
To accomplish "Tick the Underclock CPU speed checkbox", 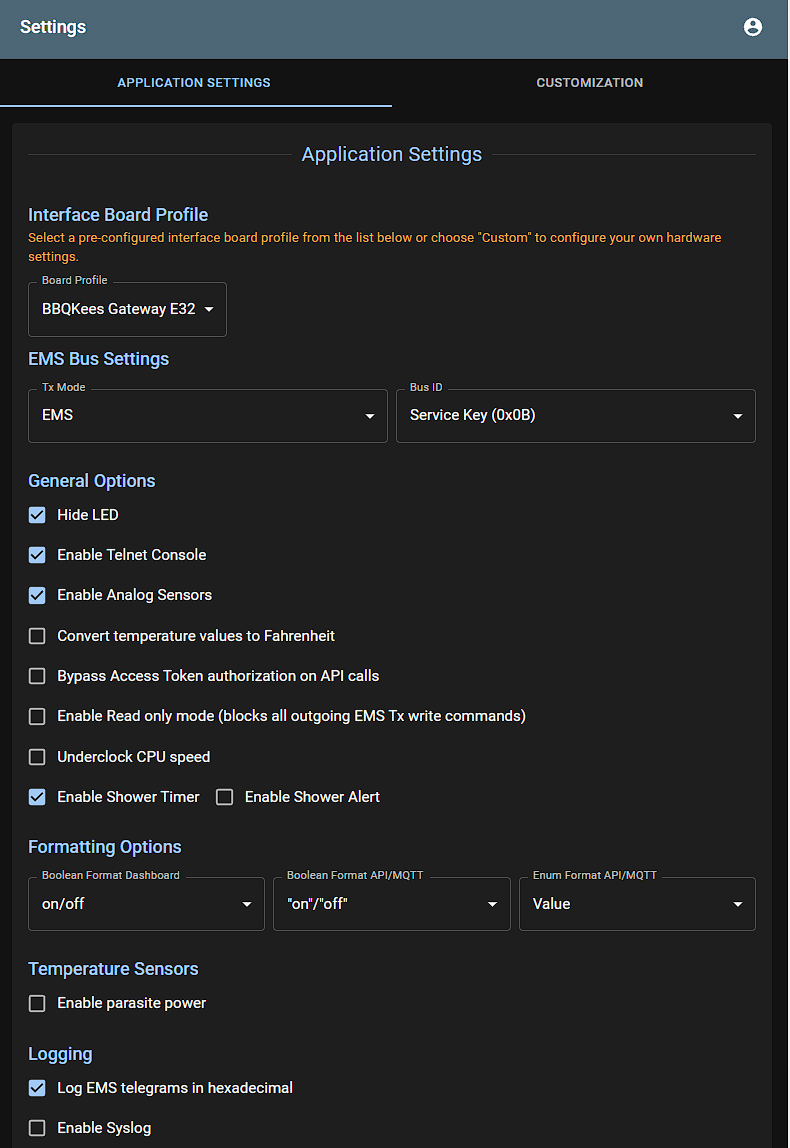I will (37, 757).
